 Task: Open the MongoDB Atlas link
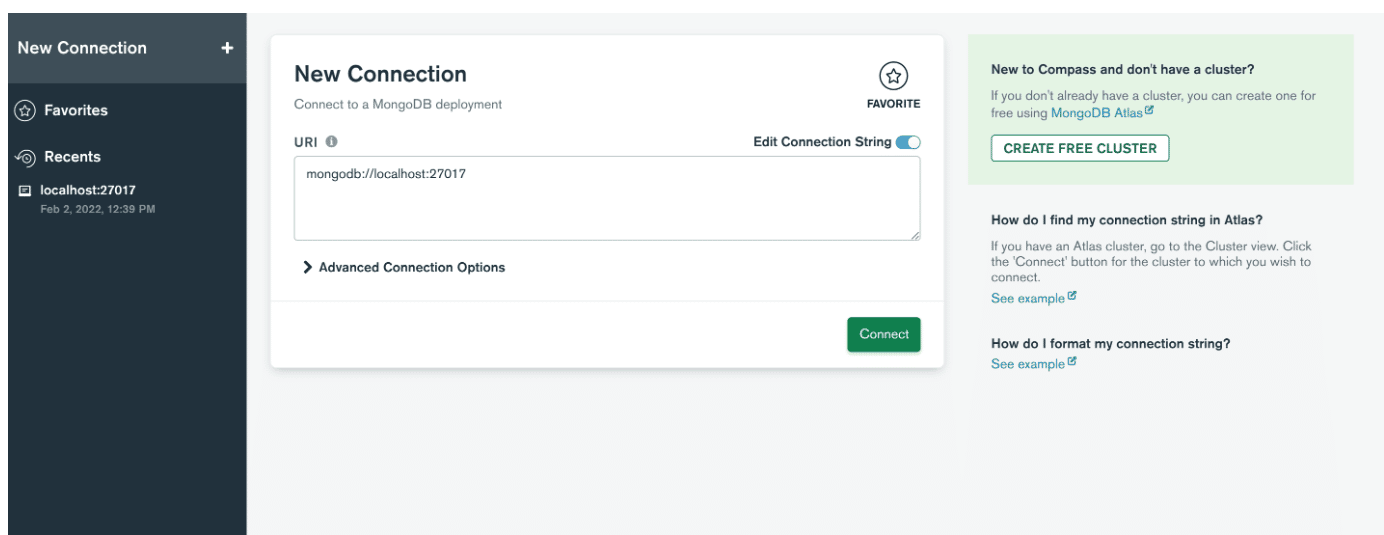tap(1096, 113)
